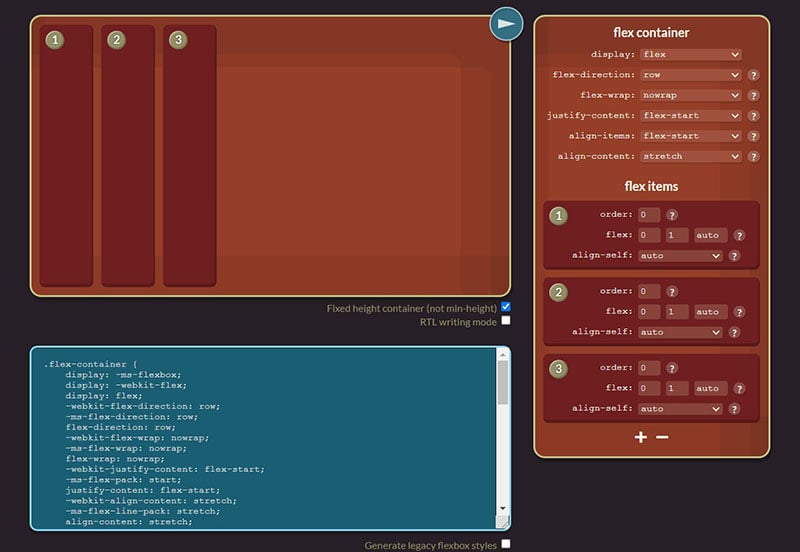Click 'flex-direction: row;' unprefixed code line

[x=120, y=428]
